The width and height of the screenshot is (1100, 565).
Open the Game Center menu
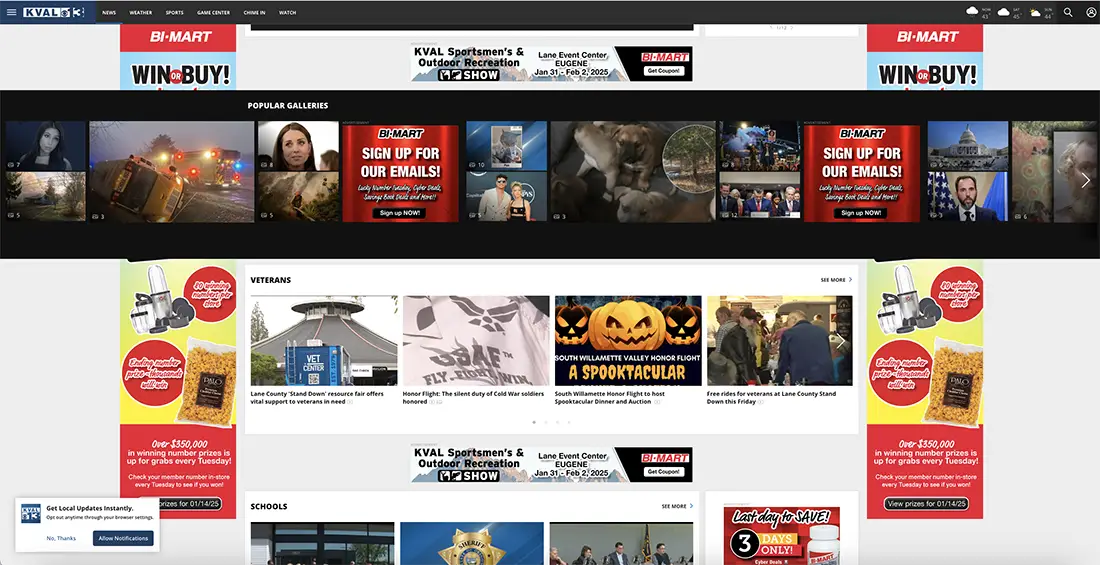pos(213,13)
